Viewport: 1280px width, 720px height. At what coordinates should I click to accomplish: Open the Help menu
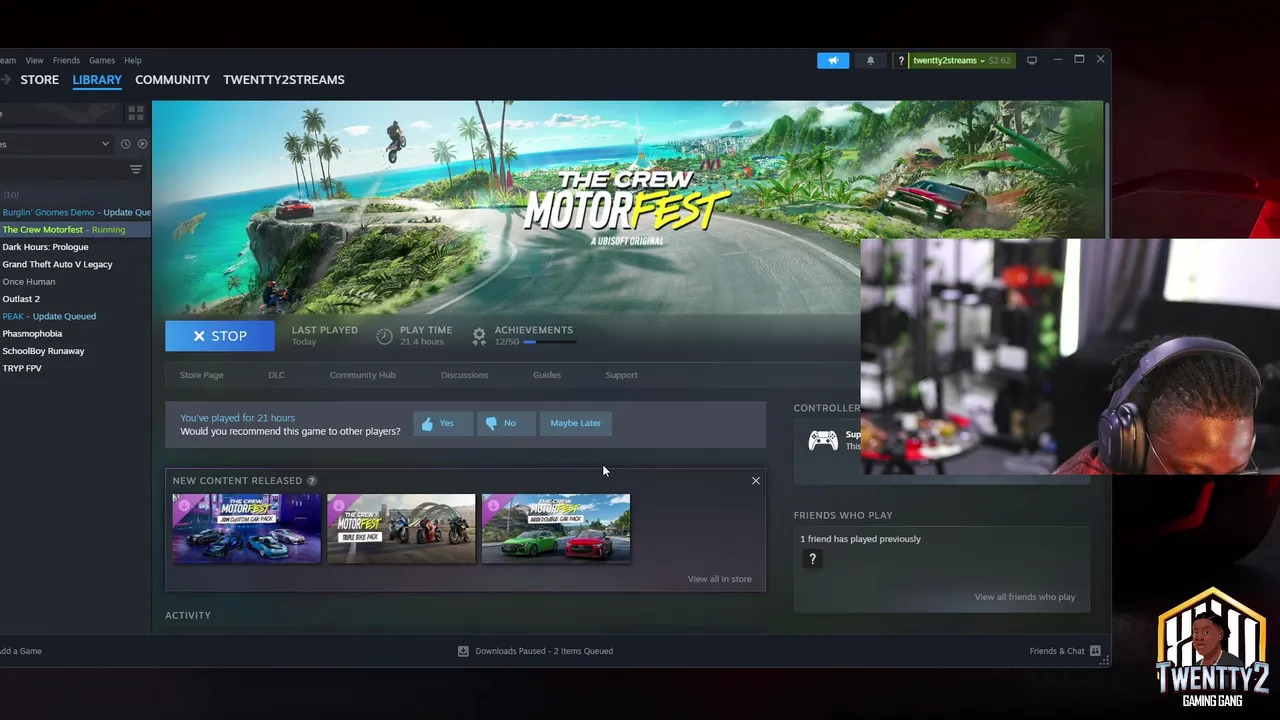(x=133, y=60)
